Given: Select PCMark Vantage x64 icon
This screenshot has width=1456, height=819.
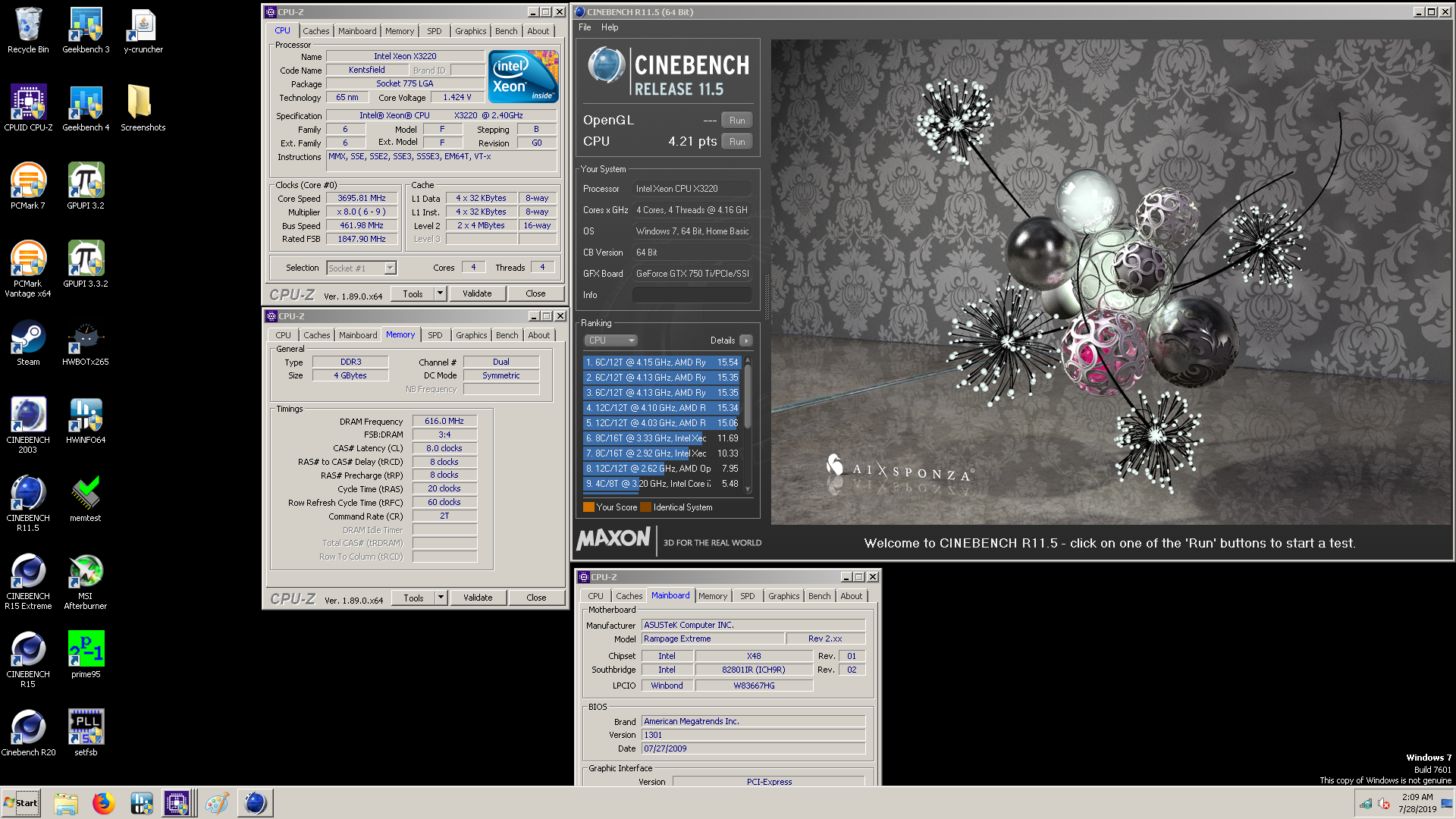Looking at the screenshot, I should click(x=28, y=269).
